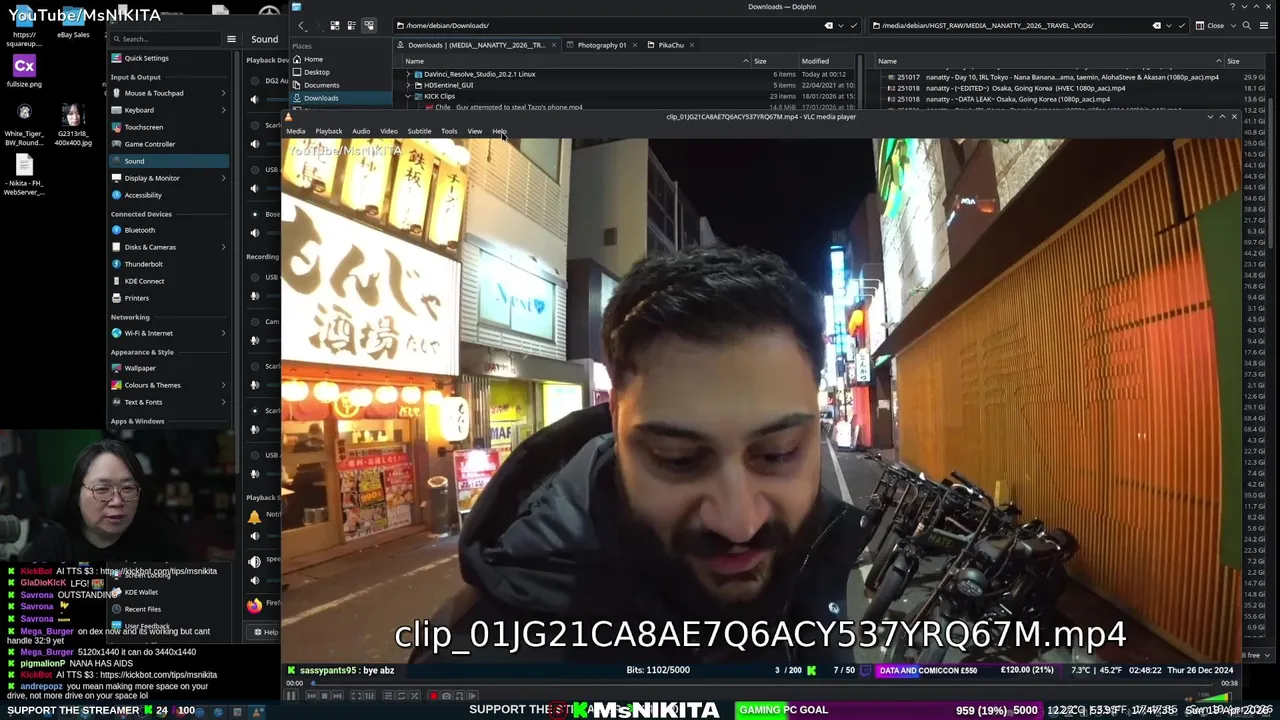The width and height of the screenshot is (1280, 720).
Task: Open Bluetooth settings
Action: (x=168, y=230)
